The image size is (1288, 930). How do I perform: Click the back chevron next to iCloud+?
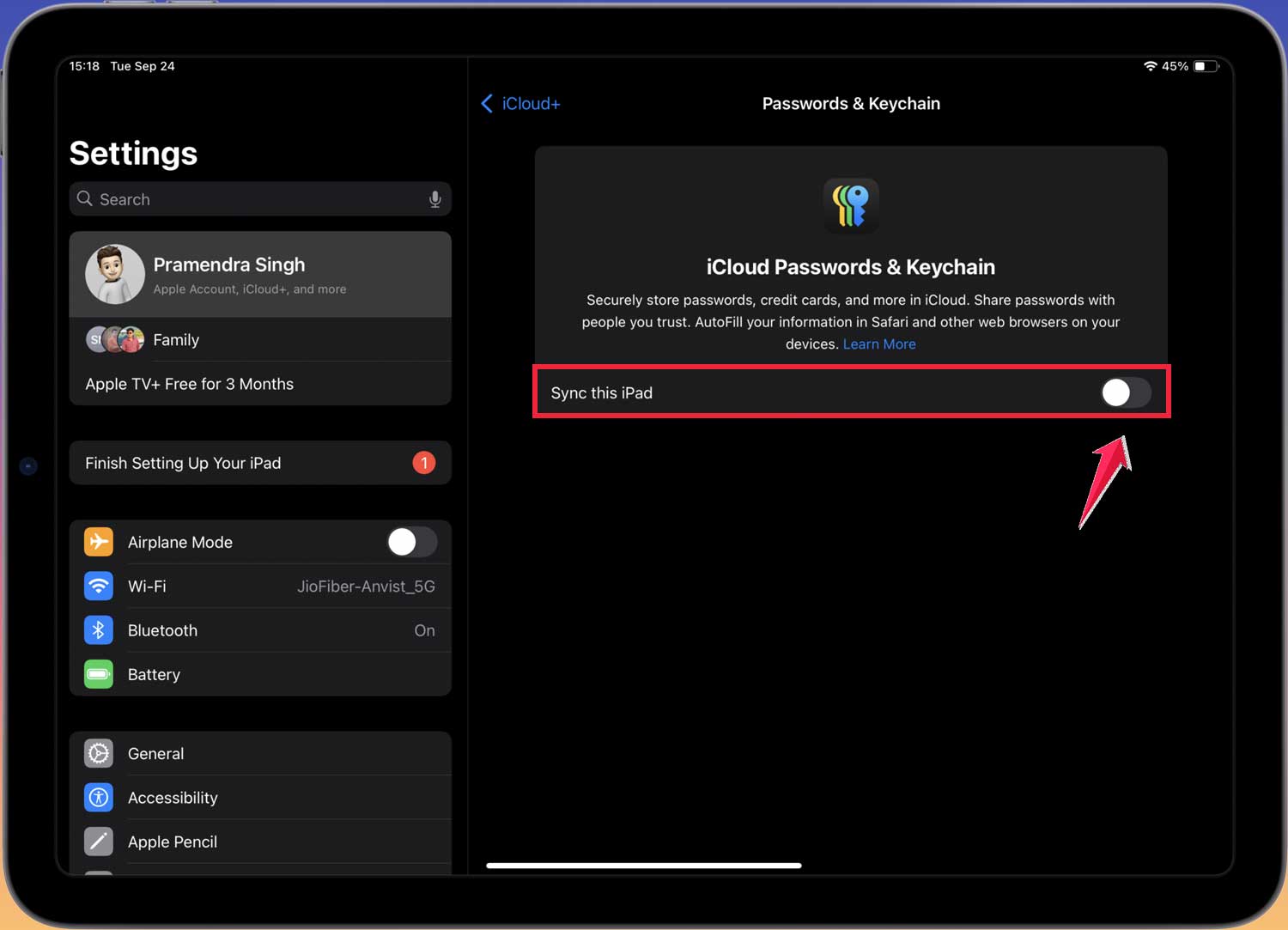point(487,103)
